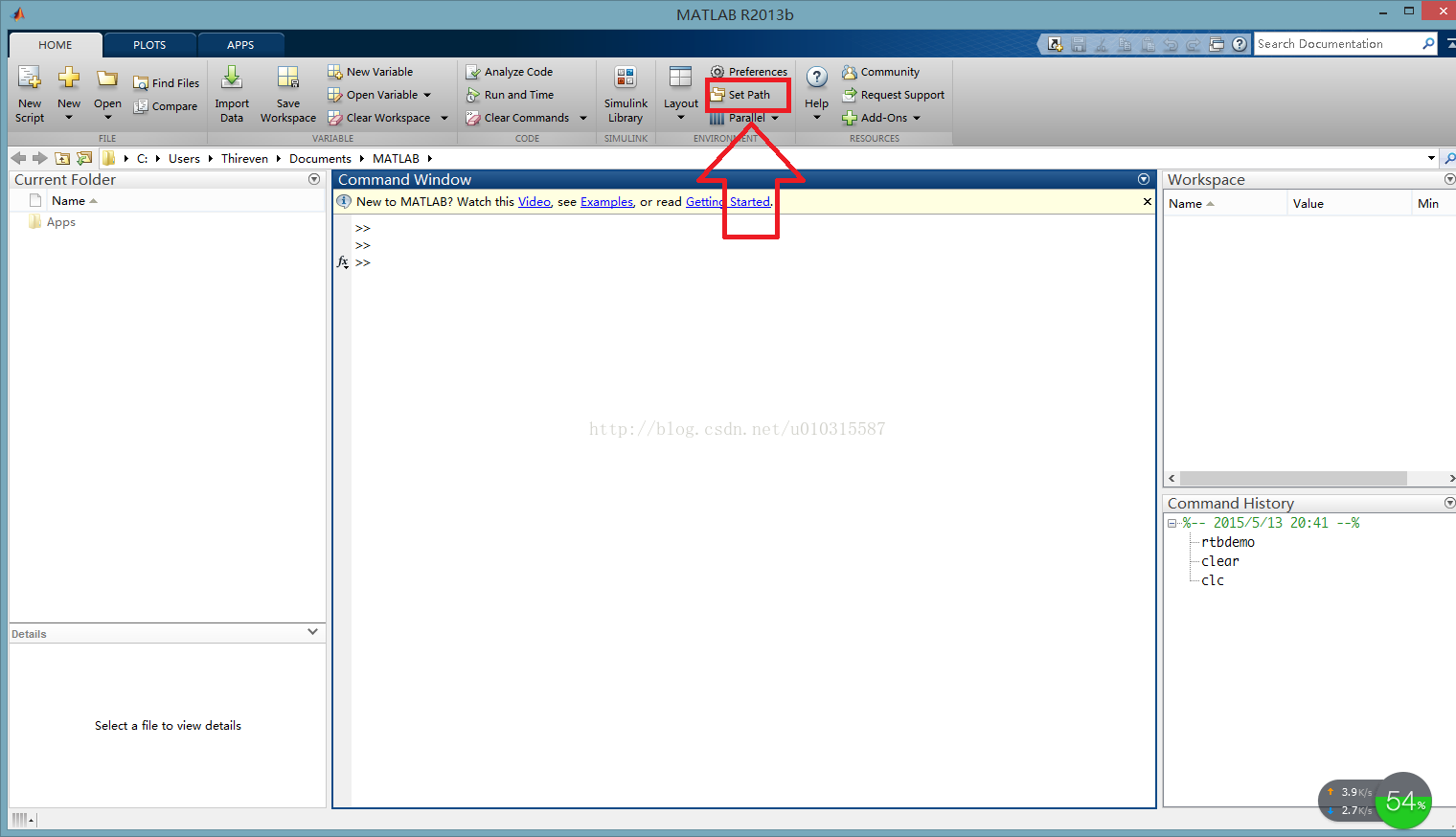Screen dimensions: 1456x837
Task: Select Thireven in the address path
Action: pyautogui.click(x=244, y=158)
